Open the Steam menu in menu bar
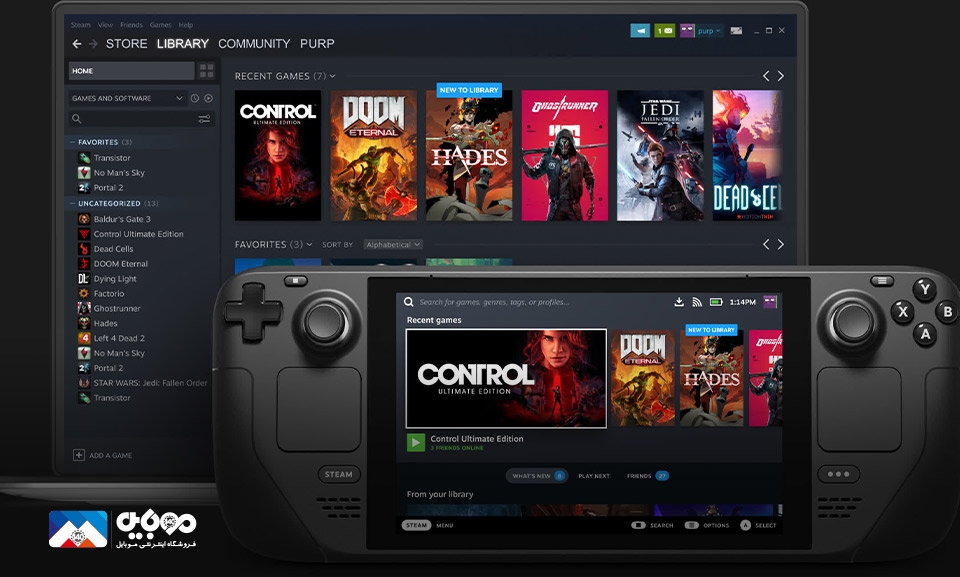This screenshot has width=960, height=577. 80,25
